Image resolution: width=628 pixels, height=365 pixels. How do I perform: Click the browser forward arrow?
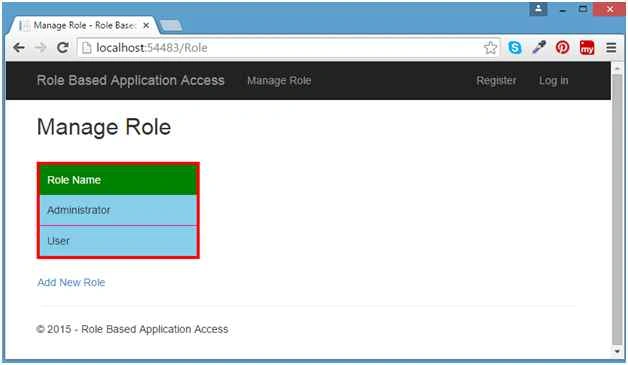[40, 48]
